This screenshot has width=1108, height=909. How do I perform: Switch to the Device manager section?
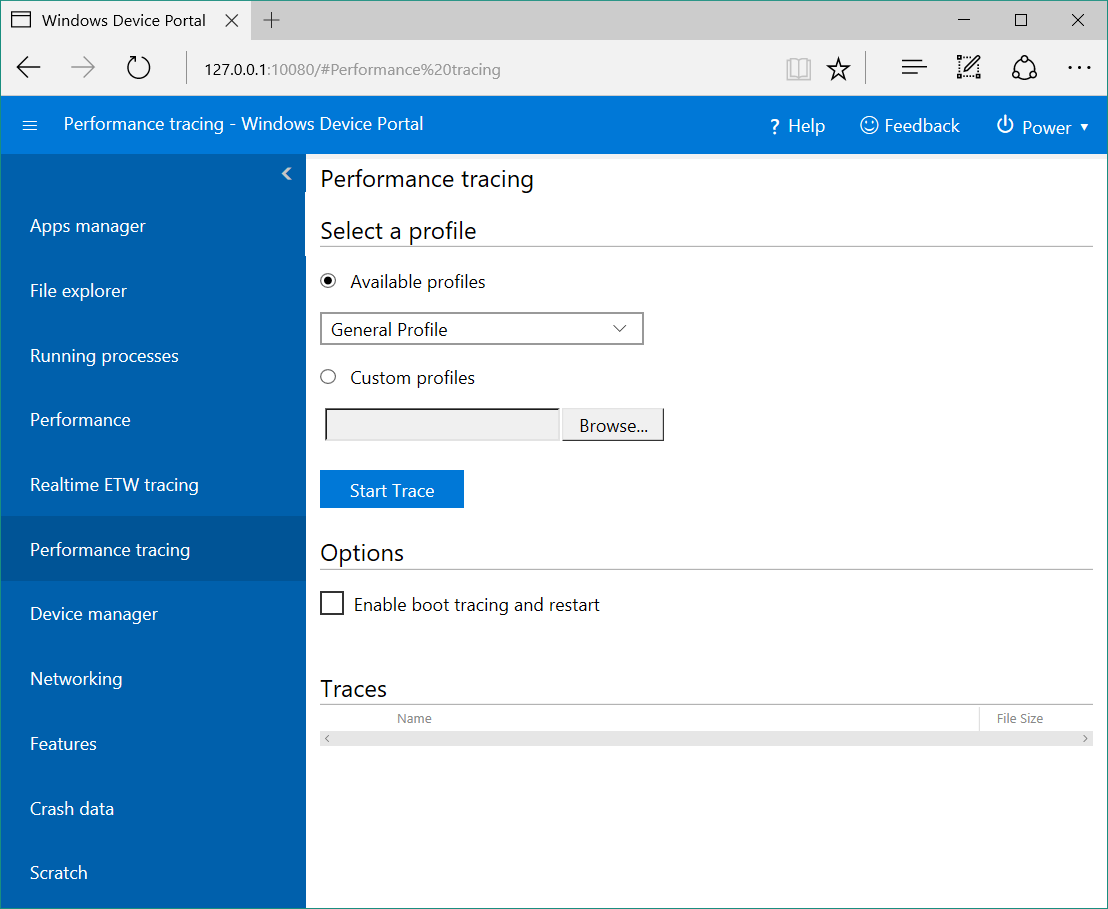click(x=94, y=613)
